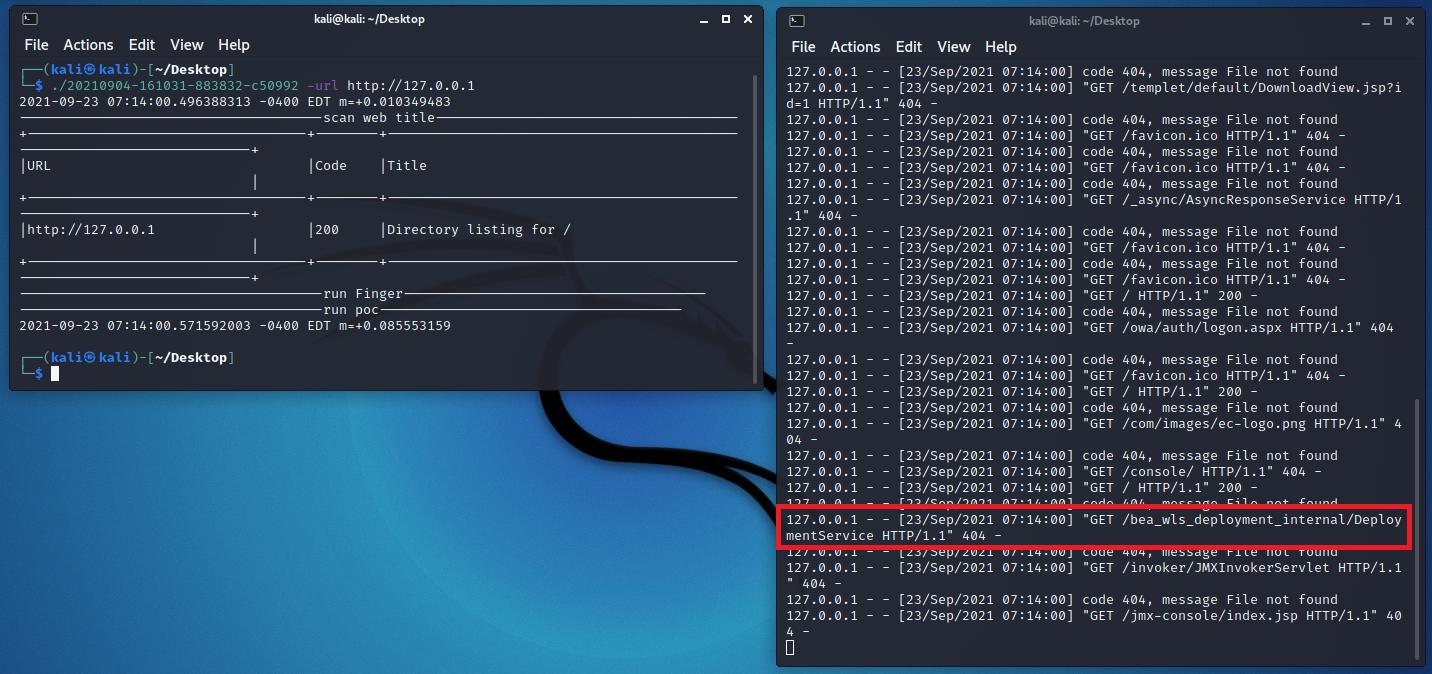This screenshot has height=674, width=1432.
Task: Click the terminal icon in the HTTP log window title bar
Action: click(796, 21)
